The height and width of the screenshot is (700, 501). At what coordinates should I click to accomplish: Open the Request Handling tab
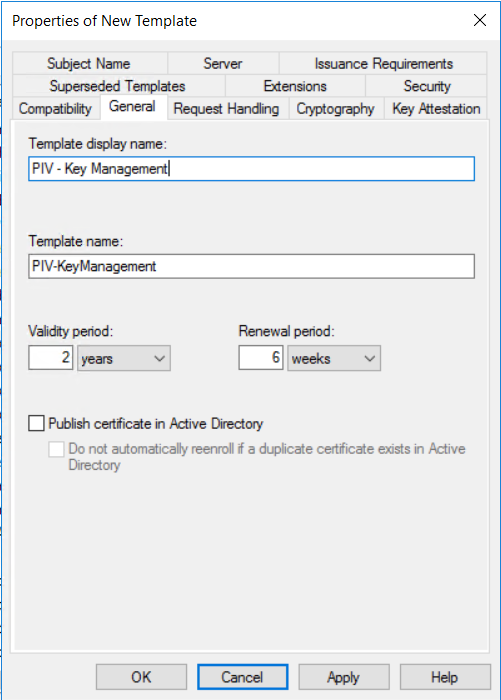pos(226,108)
